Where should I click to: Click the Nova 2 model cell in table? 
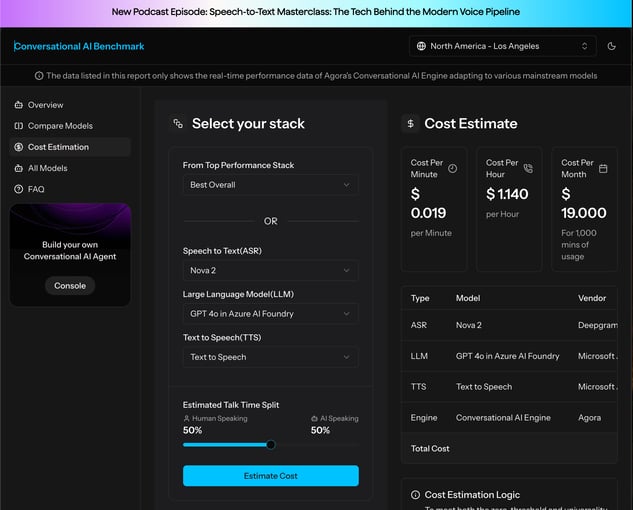[469, 325]
